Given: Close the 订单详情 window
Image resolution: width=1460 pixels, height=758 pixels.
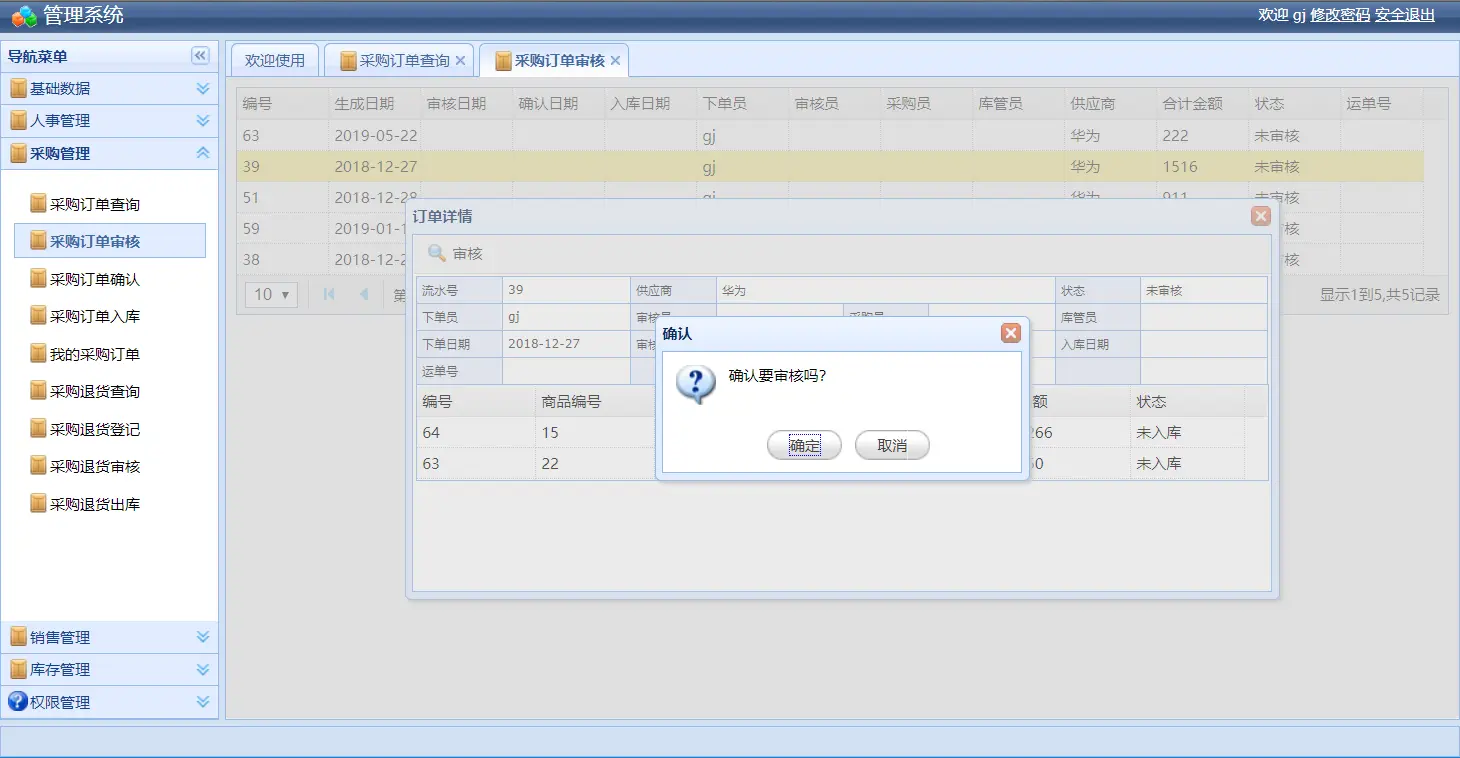Looking at the screenshot, I should (x=1261, y=216).
